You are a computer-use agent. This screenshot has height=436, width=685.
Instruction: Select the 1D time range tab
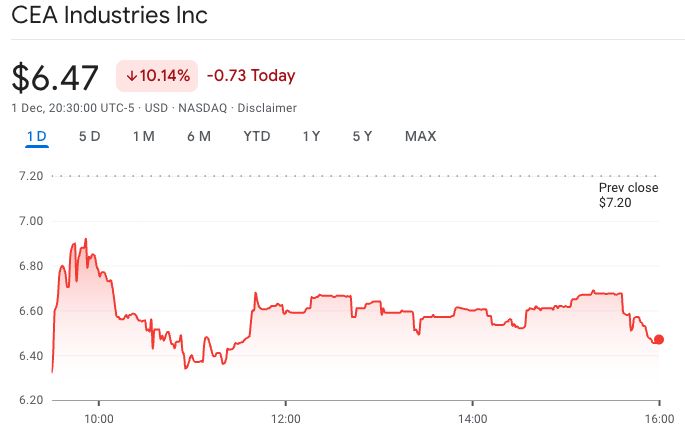[x=37, y=137]
